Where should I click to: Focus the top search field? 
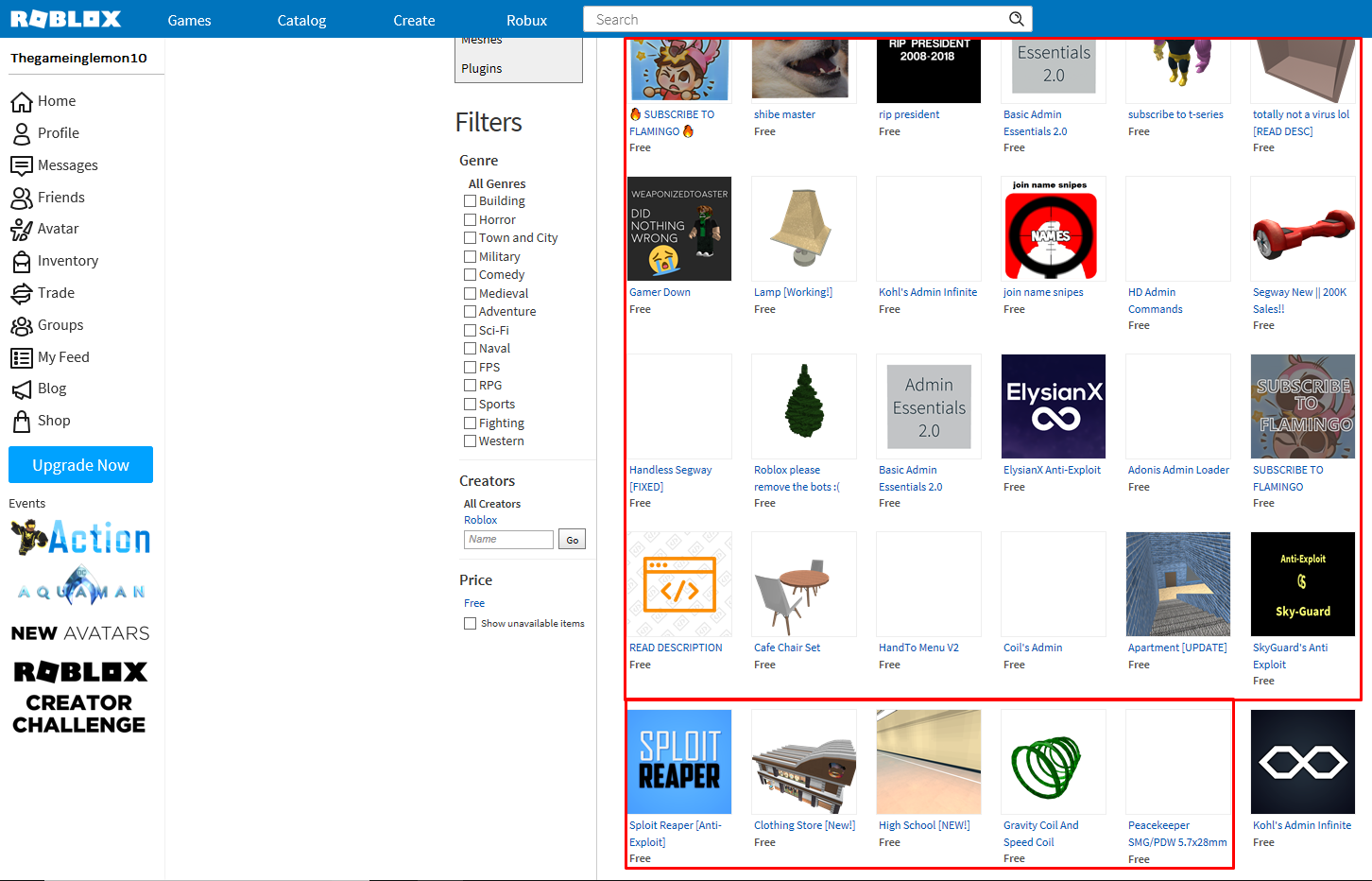coord(794,19)
